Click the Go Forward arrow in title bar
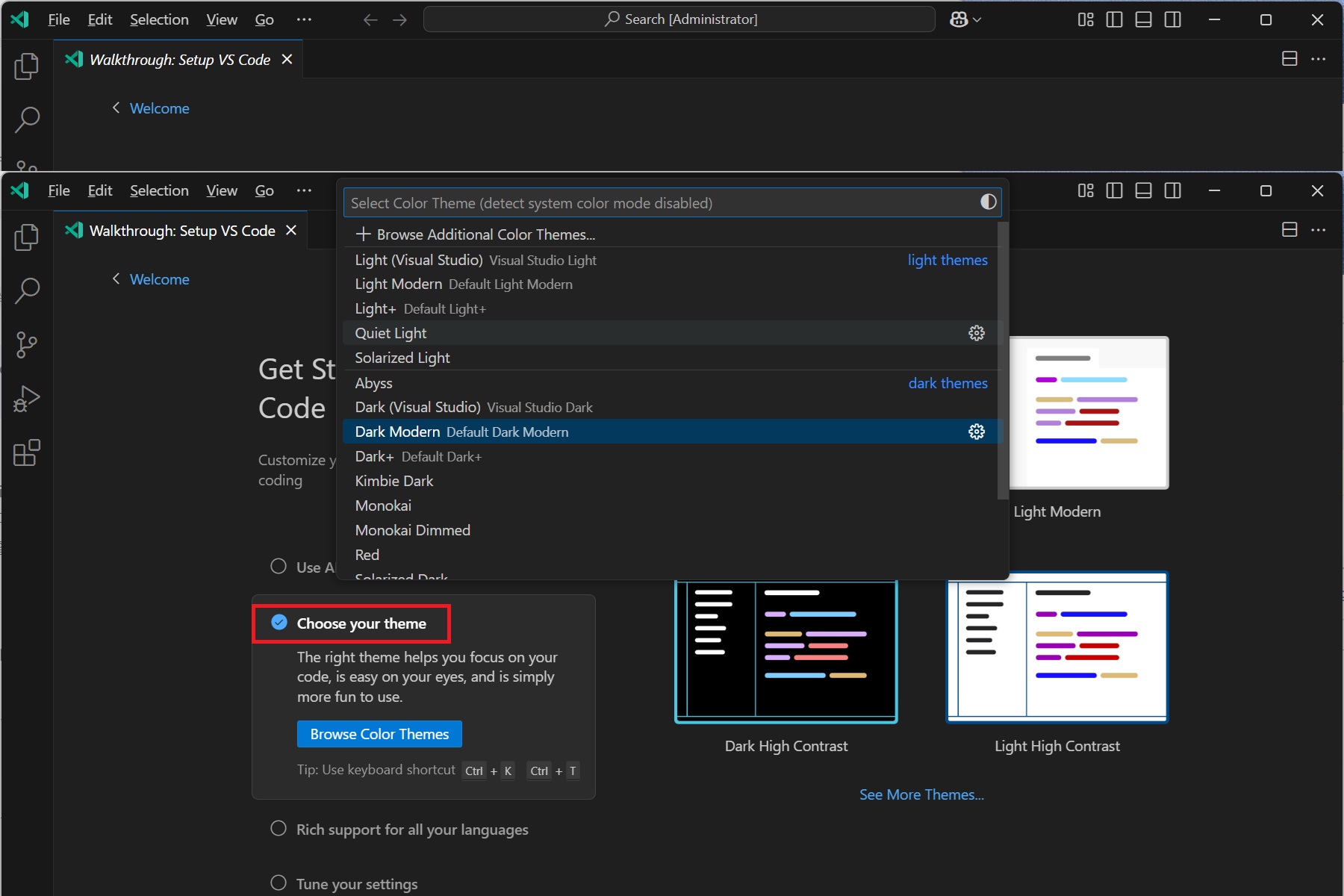This screenshot has height=896, width=1344. pos(400,19)
